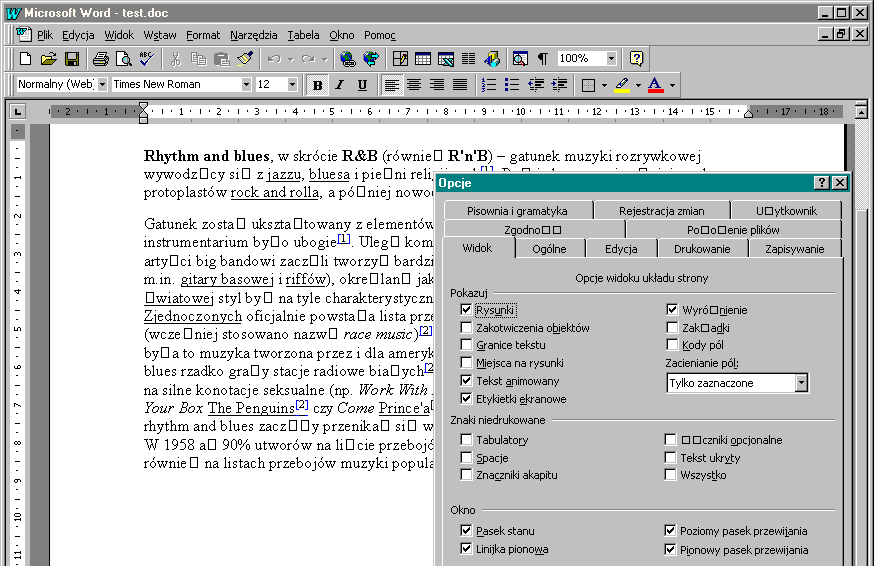Toggle Tekst animowany checkbox
This screenshot has width=874, height=566.
point(466,381)
